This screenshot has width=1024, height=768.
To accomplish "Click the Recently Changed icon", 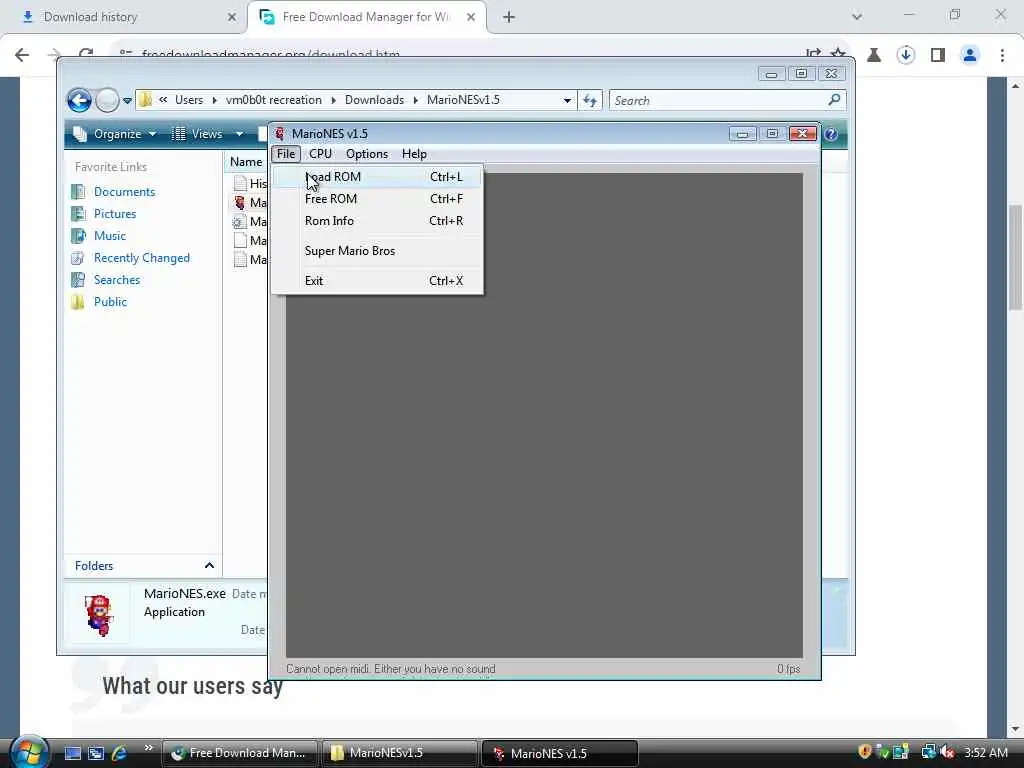I will tap(78, 258).
